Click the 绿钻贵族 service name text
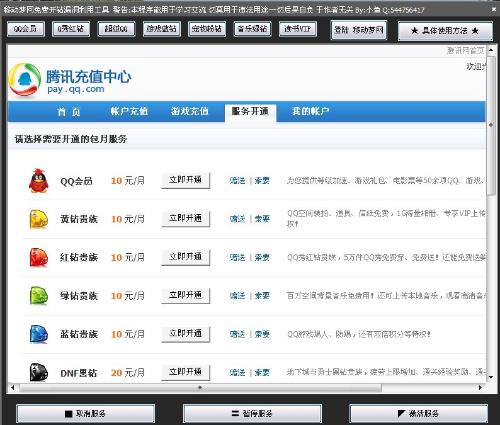This screenshot has width=500, height=425. point(79,296)
